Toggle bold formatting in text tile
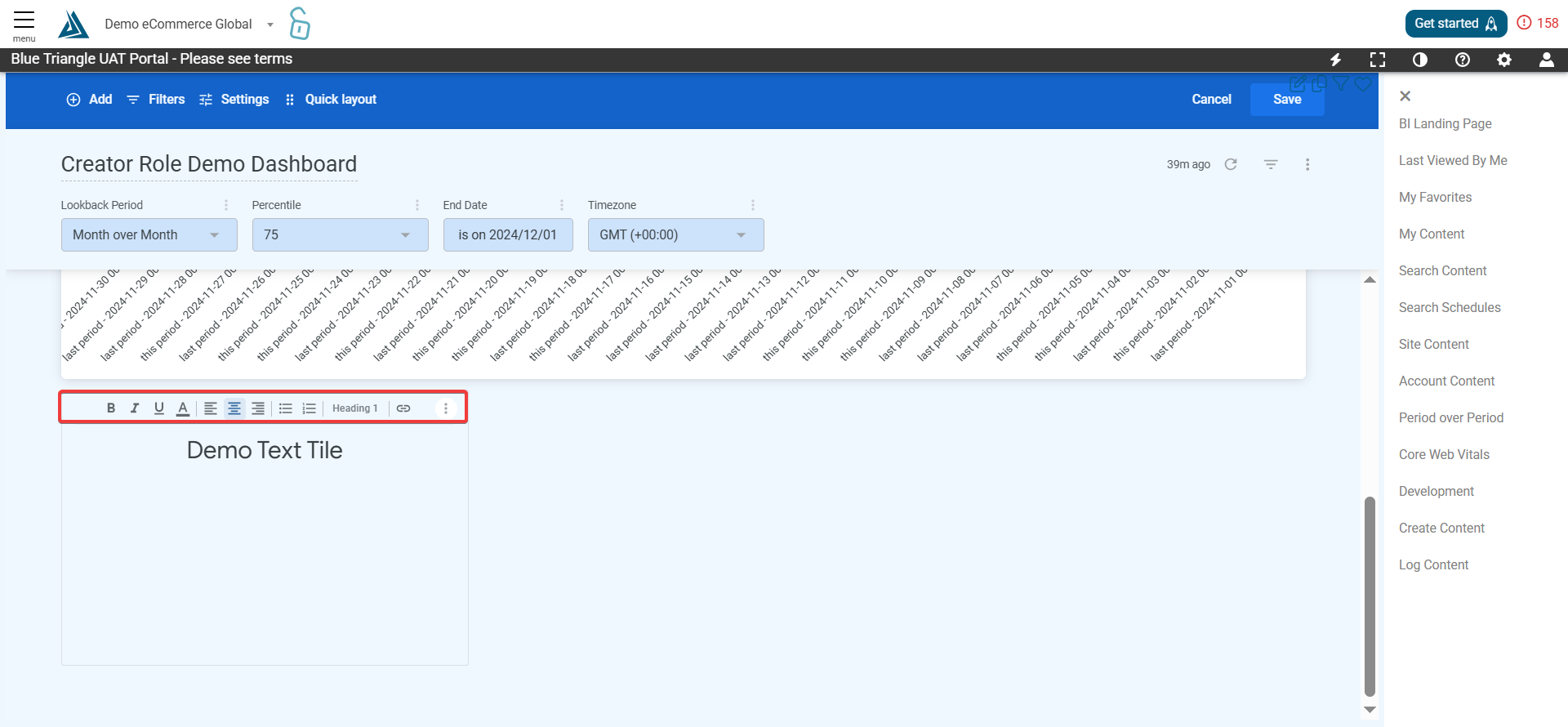 click(111, 408)
